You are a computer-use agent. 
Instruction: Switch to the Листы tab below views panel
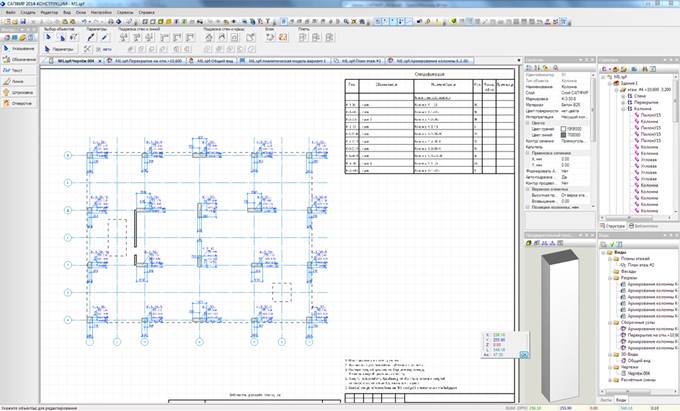point(606,400)
